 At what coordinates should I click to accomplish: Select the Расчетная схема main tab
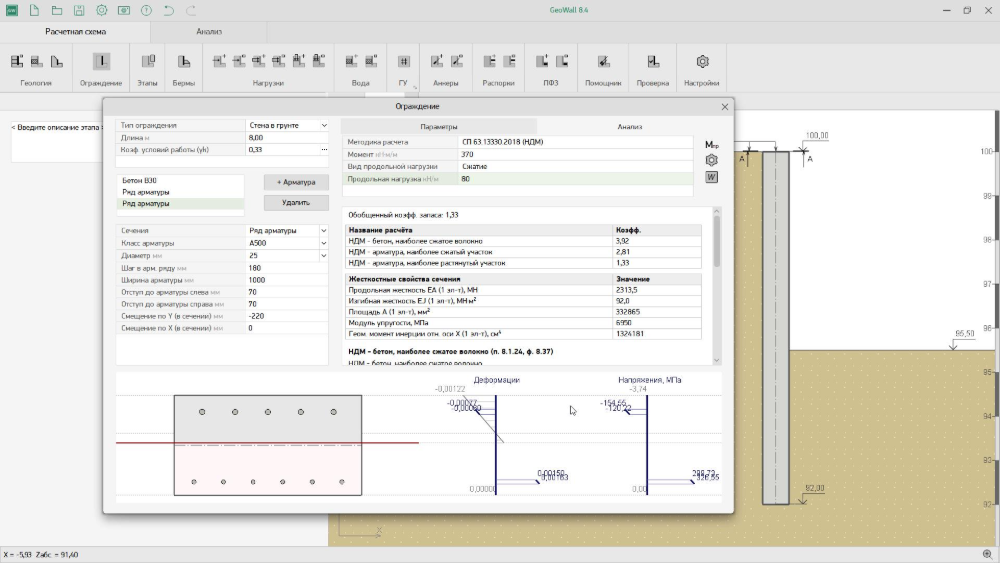click(x=75, y=31)
